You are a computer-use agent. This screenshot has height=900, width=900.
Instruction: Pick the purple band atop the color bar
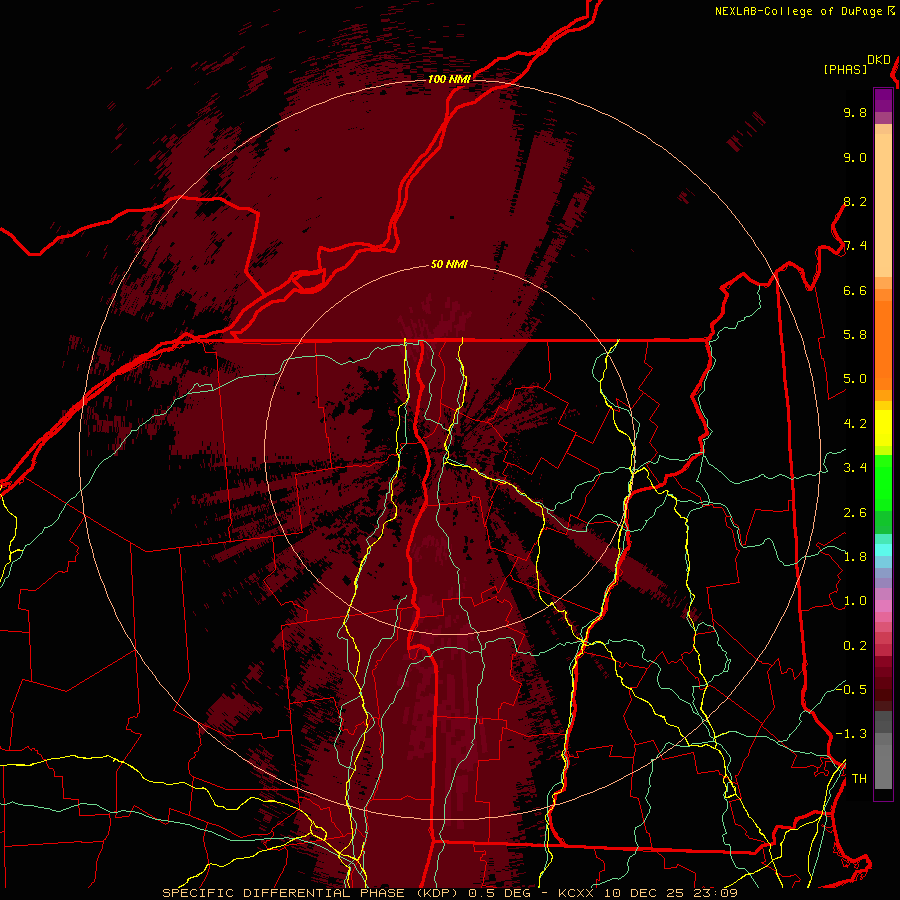tap(883, 101)
